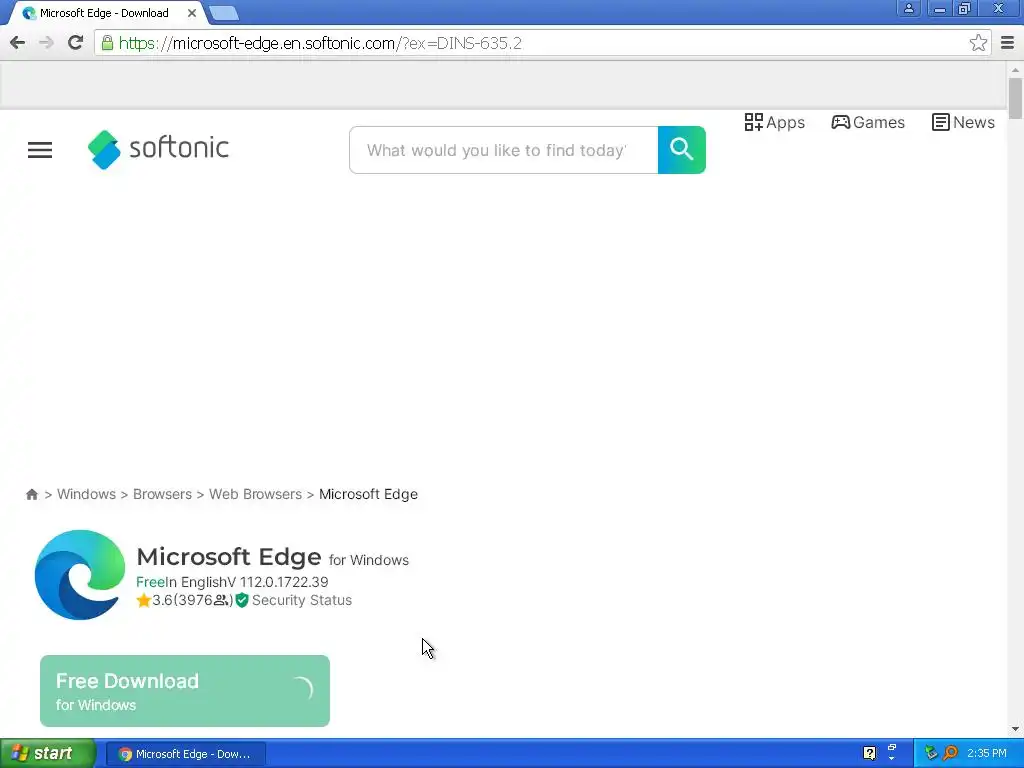Viewport: 1024px width, 768px height.
Task: Open a new browser tab
Action: pos(224,13)
